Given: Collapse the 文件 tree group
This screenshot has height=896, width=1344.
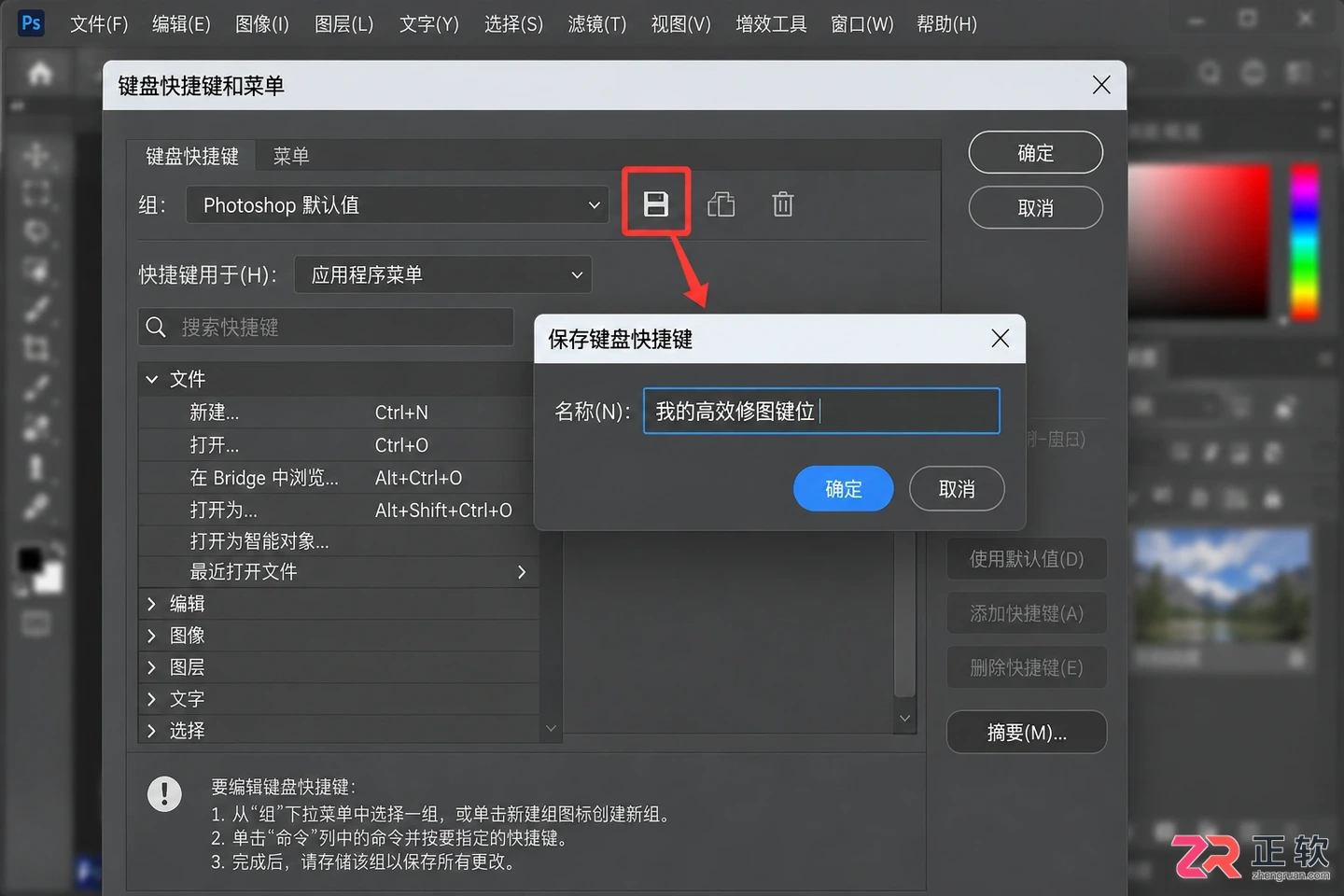Looking at the screenshot, I should click(151, 379).
